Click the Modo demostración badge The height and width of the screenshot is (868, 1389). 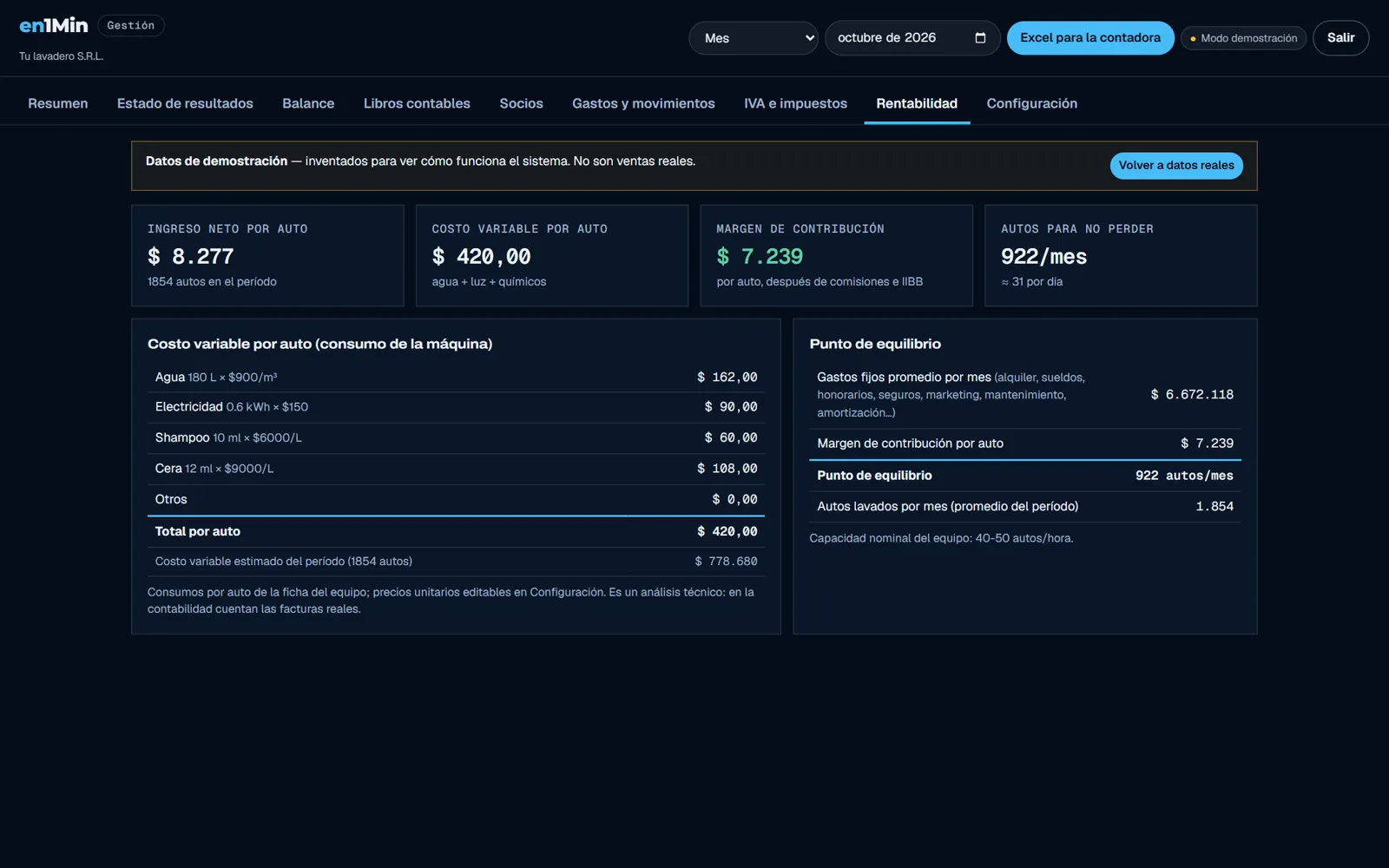pos(1243,38)
